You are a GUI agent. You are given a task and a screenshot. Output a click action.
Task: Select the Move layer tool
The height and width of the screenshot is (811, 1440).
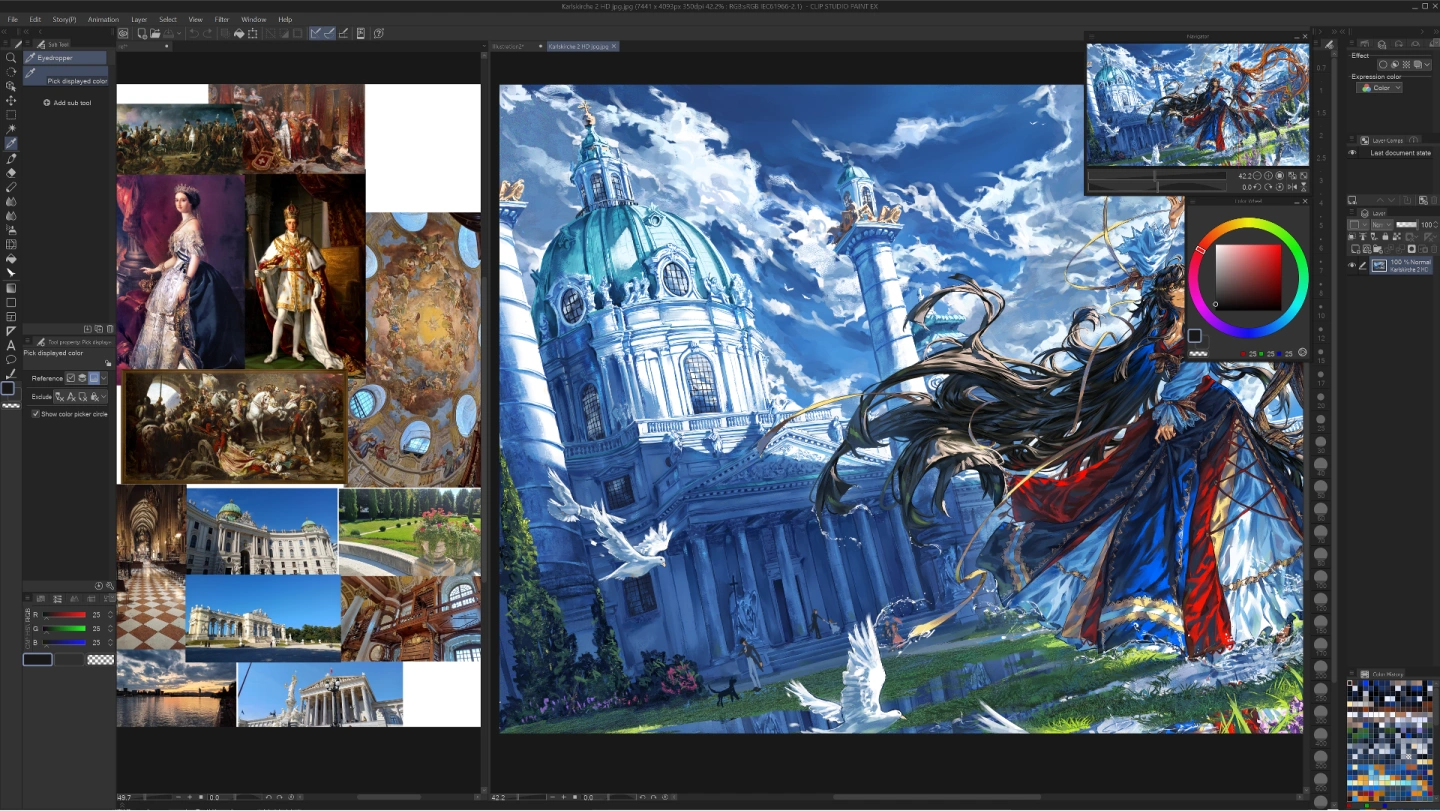(11, 101)
